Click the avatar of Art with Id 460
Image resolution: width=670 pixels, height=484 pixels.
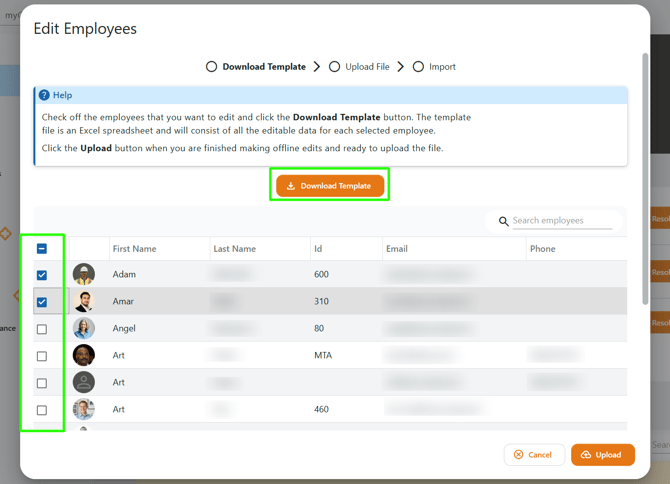(x=84, y=409)
